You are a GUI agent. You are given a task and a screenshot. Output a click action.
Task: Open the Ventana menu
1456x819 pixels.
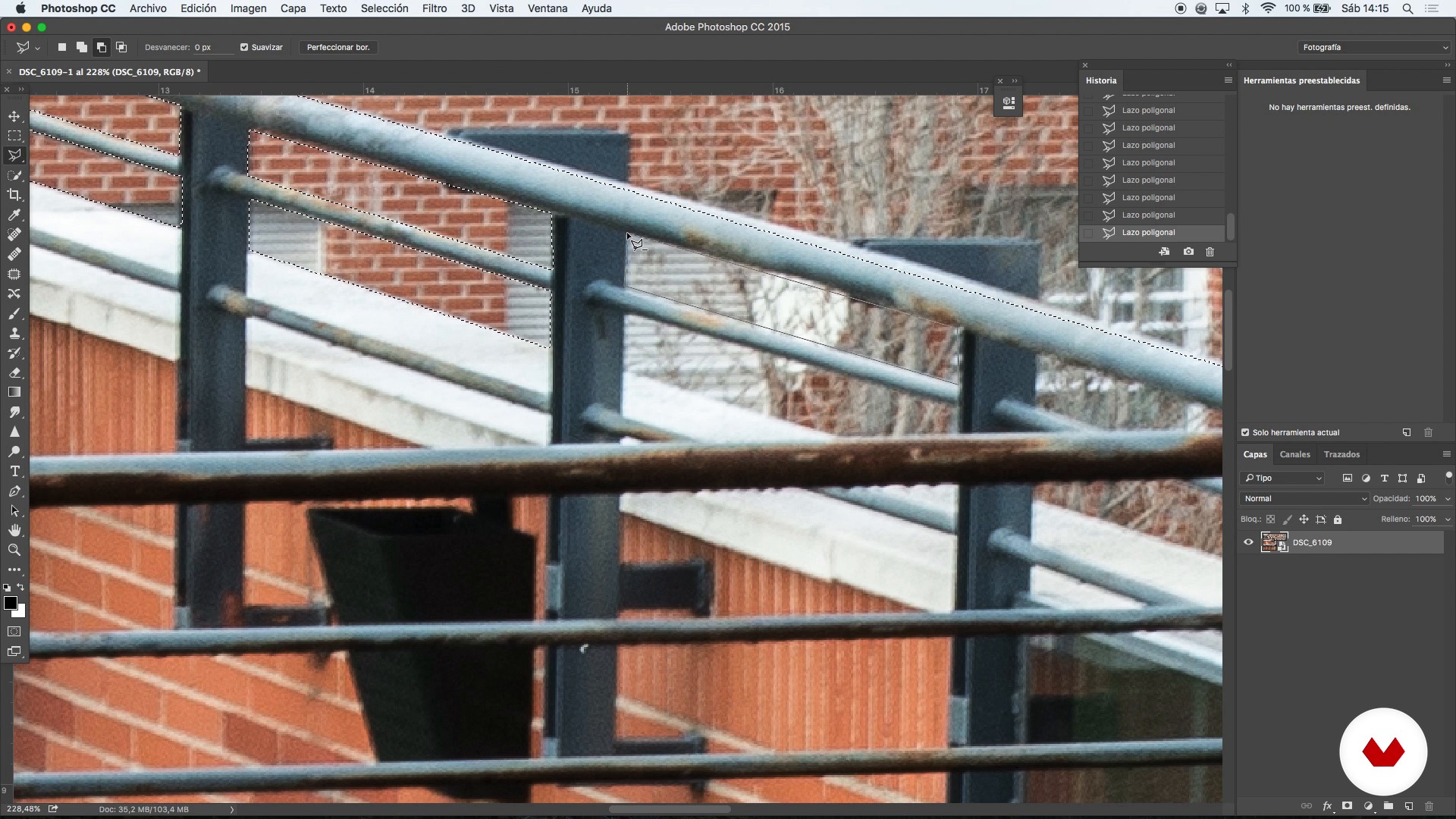tap(548, 8)
